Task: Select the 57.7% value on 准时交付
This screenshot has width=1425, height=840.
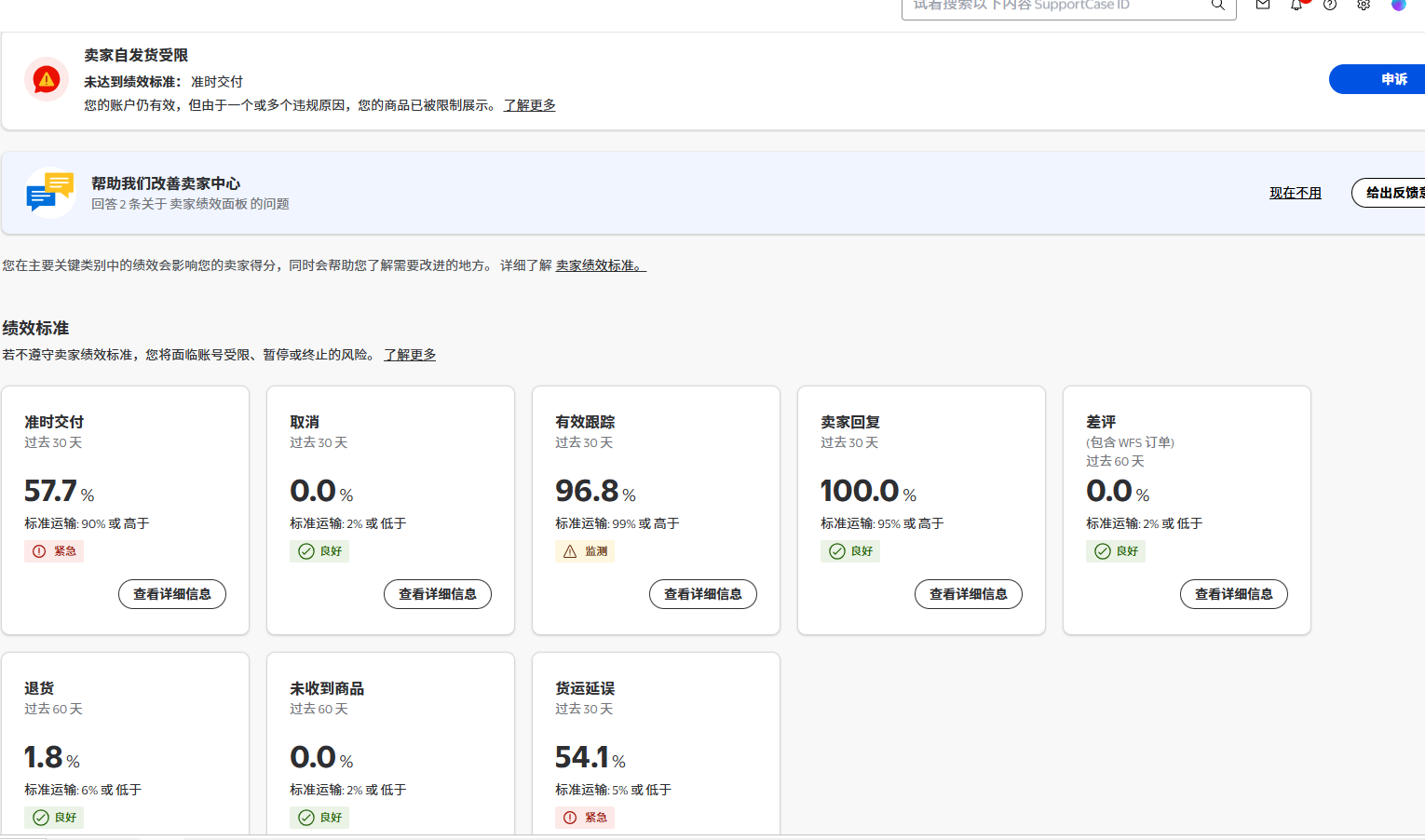Action: point(60,491)
